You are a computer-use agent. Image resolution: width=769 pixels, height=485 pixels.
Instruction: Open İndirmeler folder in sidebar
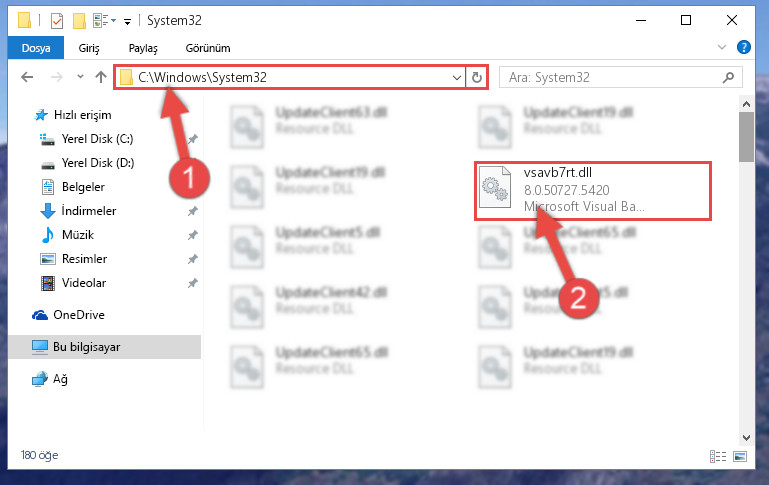click(x=88, y=211)
